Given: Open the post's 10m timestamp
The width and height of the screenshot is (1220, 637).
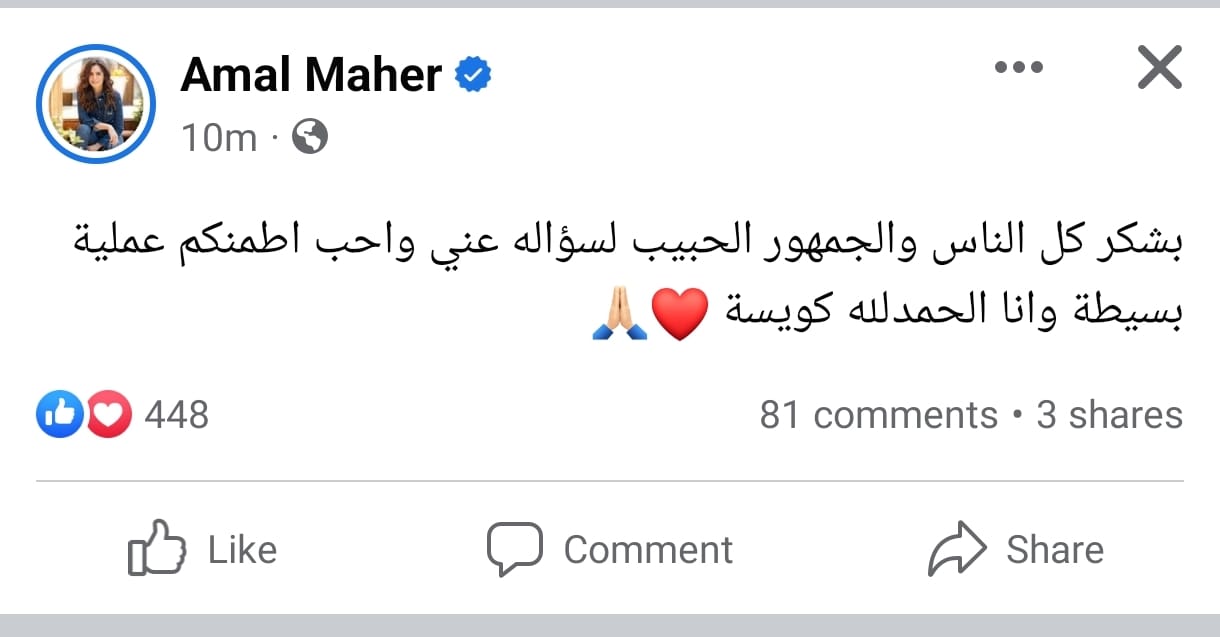Looking at the screenshot, I should 219,138.
